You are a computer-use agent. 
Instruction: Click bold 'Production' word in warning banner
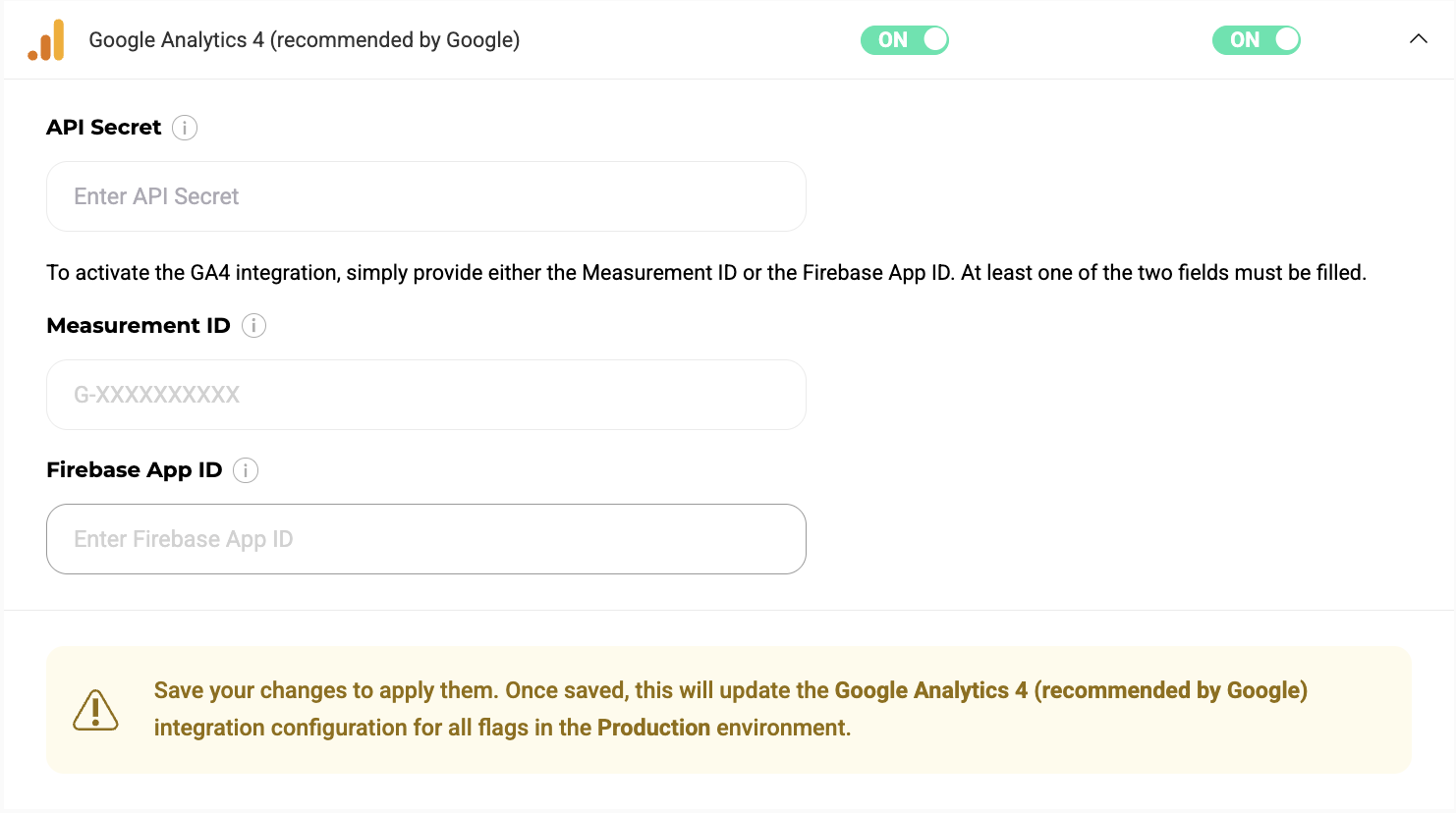coord(653,729)
